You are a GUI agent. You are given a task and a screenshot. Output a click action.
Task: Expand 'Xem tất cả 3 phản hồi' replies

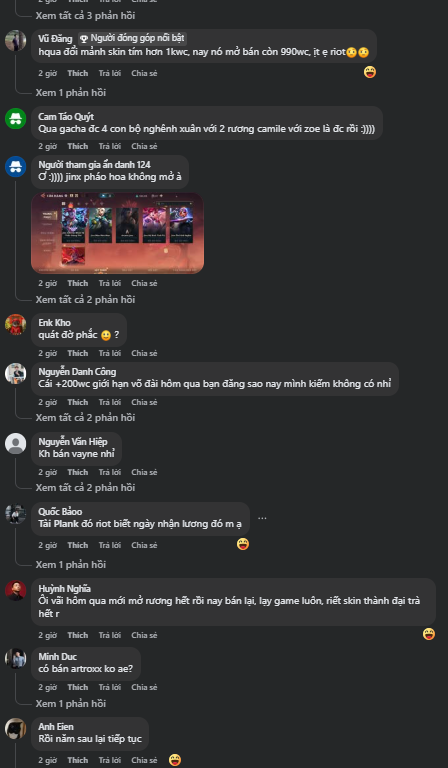pyautogui.click(x=85, y=16)
